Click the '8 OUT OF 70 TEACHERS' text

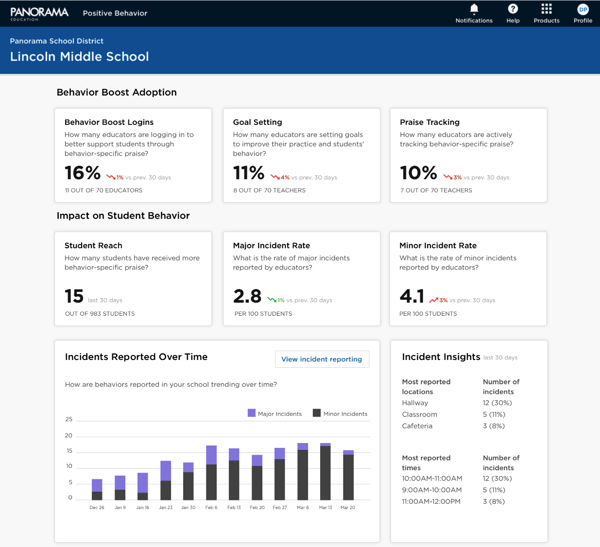click(269, 190)
